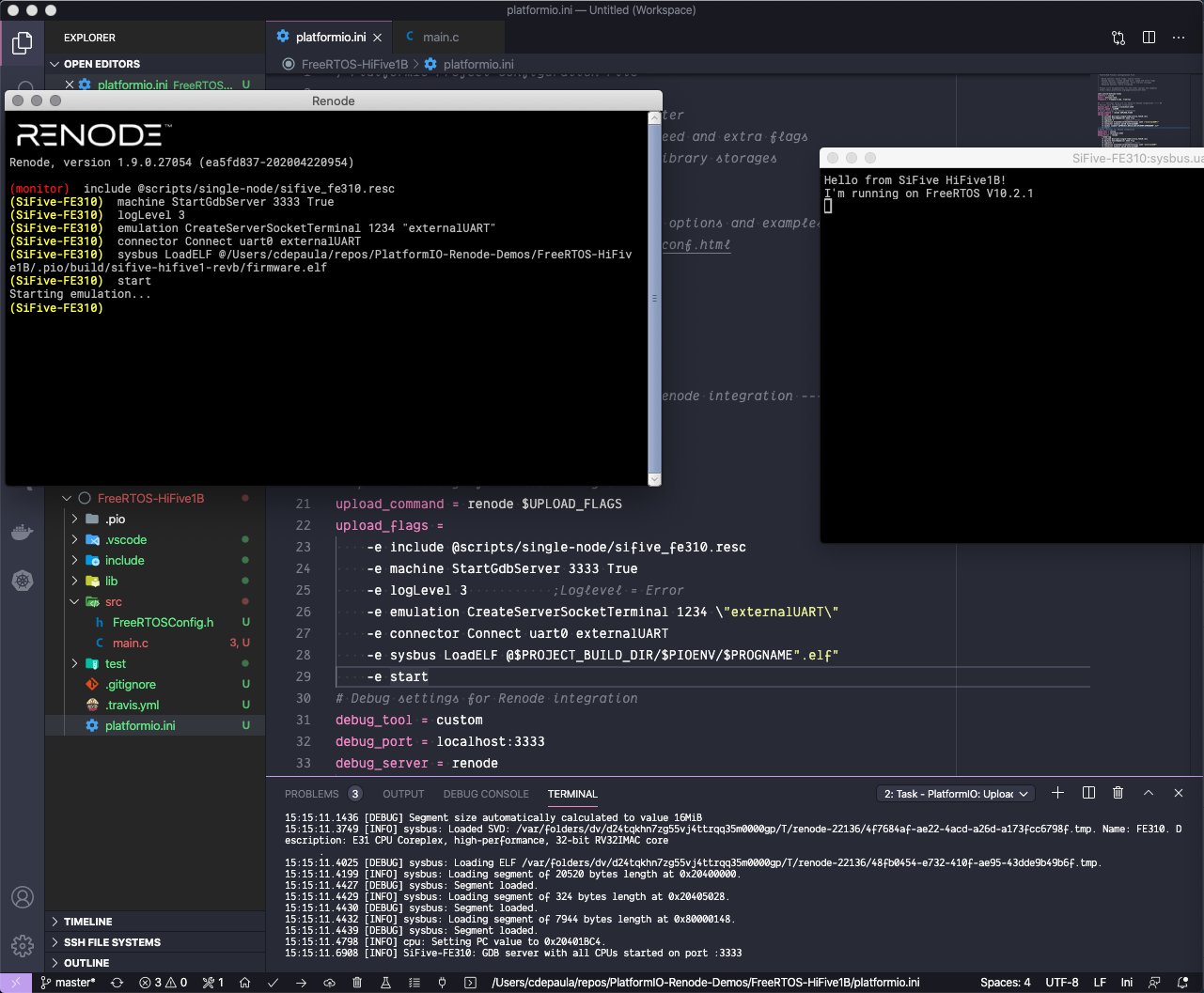Change file encoding UTF-8
Screen dimensions: 1204x993
[x=1062, y=983]
